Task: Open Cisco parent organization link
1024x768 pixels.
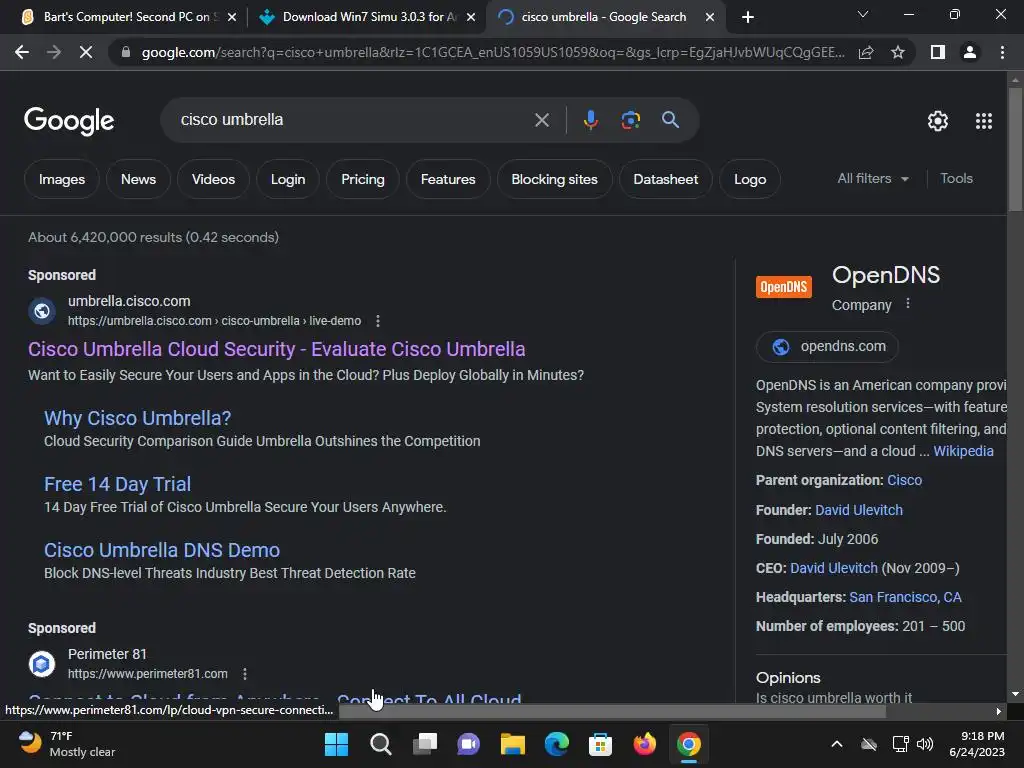Action: 904,480
